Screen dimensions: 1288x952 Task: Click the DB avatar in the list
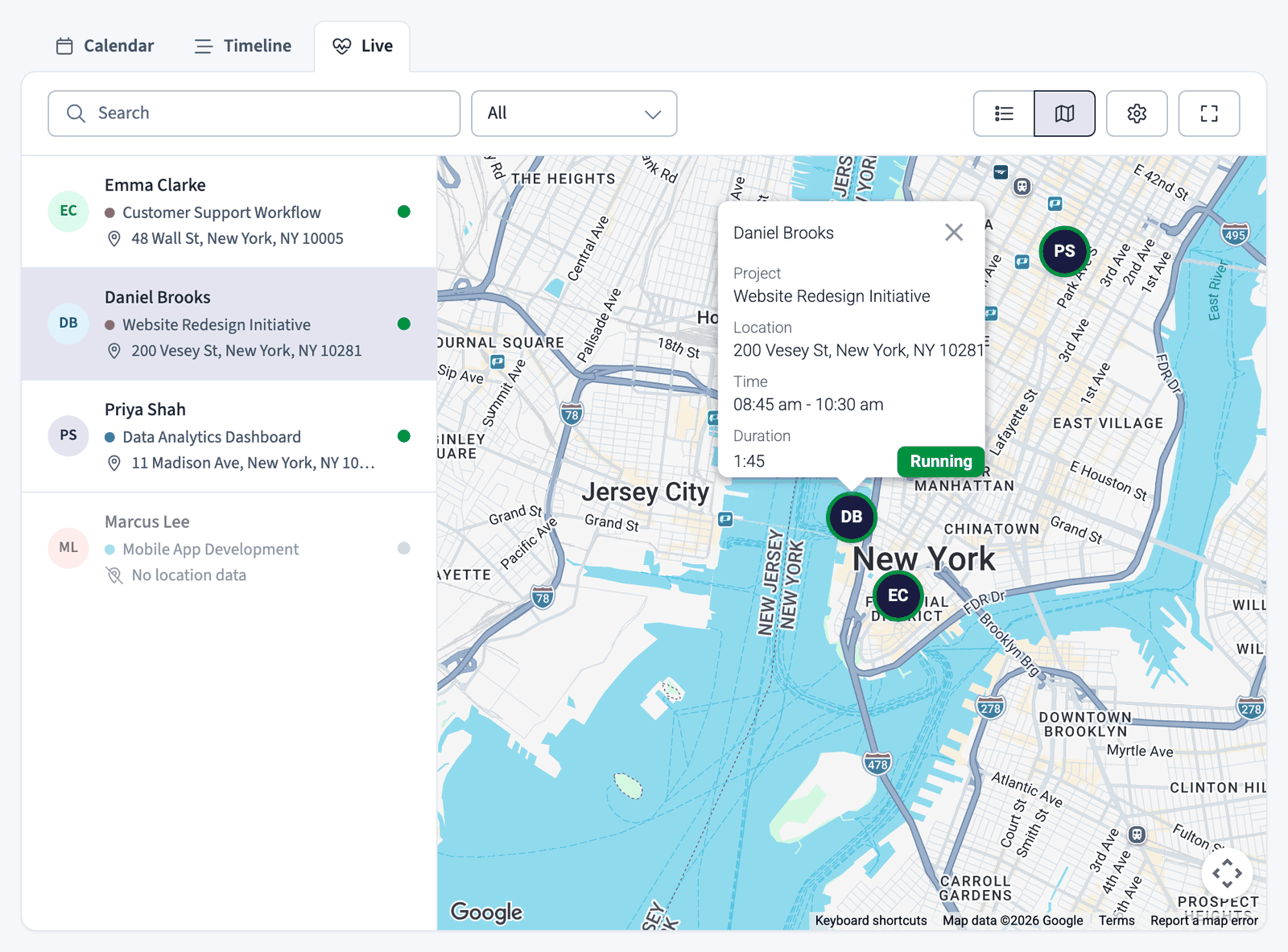pyautogui.click(x=68, y=324)
